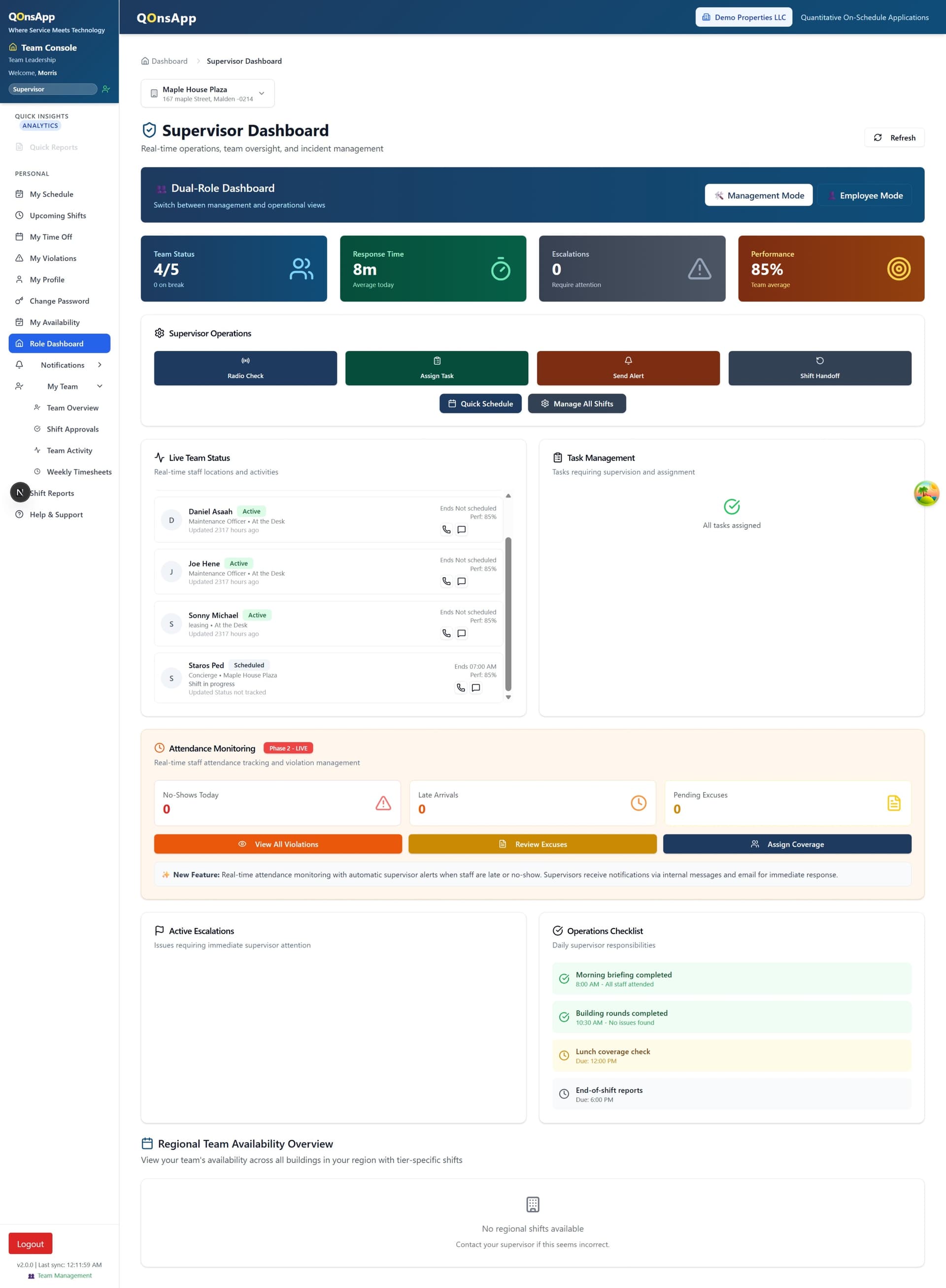
Task: Click the Logout button
Action: coord(30,1243)
